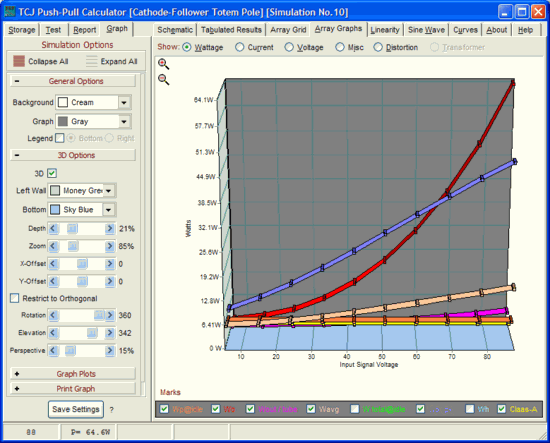Click Elevation left arrow

pyautogui.click(x=53, y=333)
